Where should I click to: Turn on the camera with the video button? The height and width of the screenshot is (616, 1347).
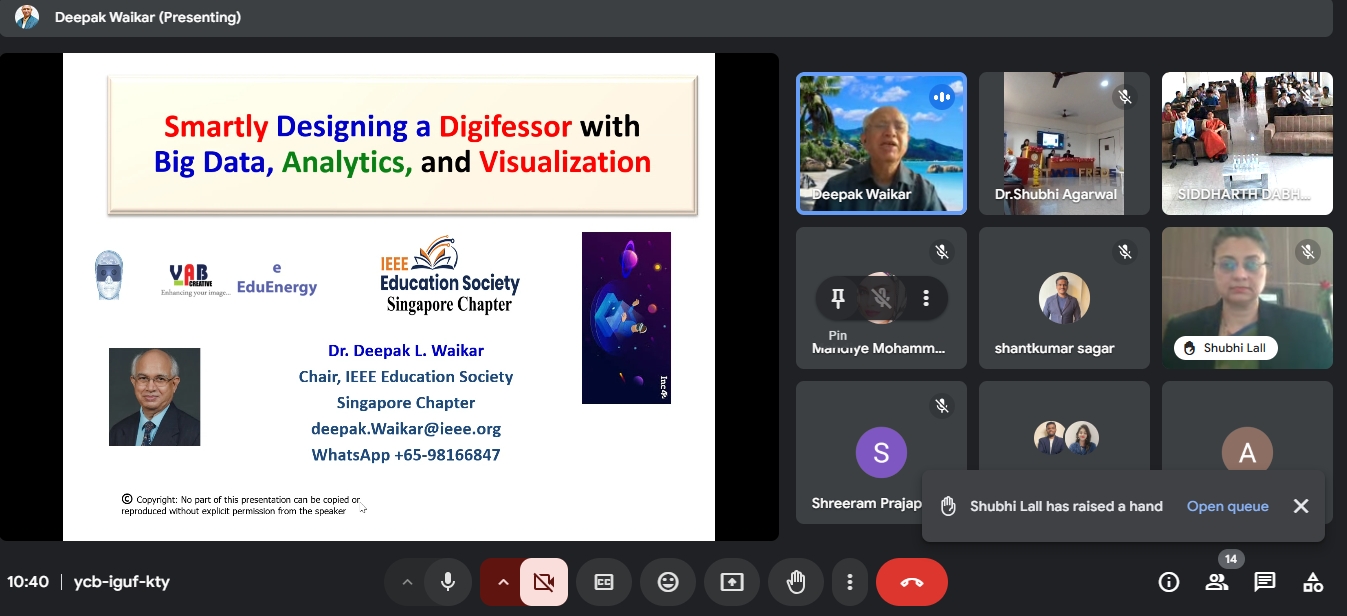pyautogui.click(x=544, y=582)
